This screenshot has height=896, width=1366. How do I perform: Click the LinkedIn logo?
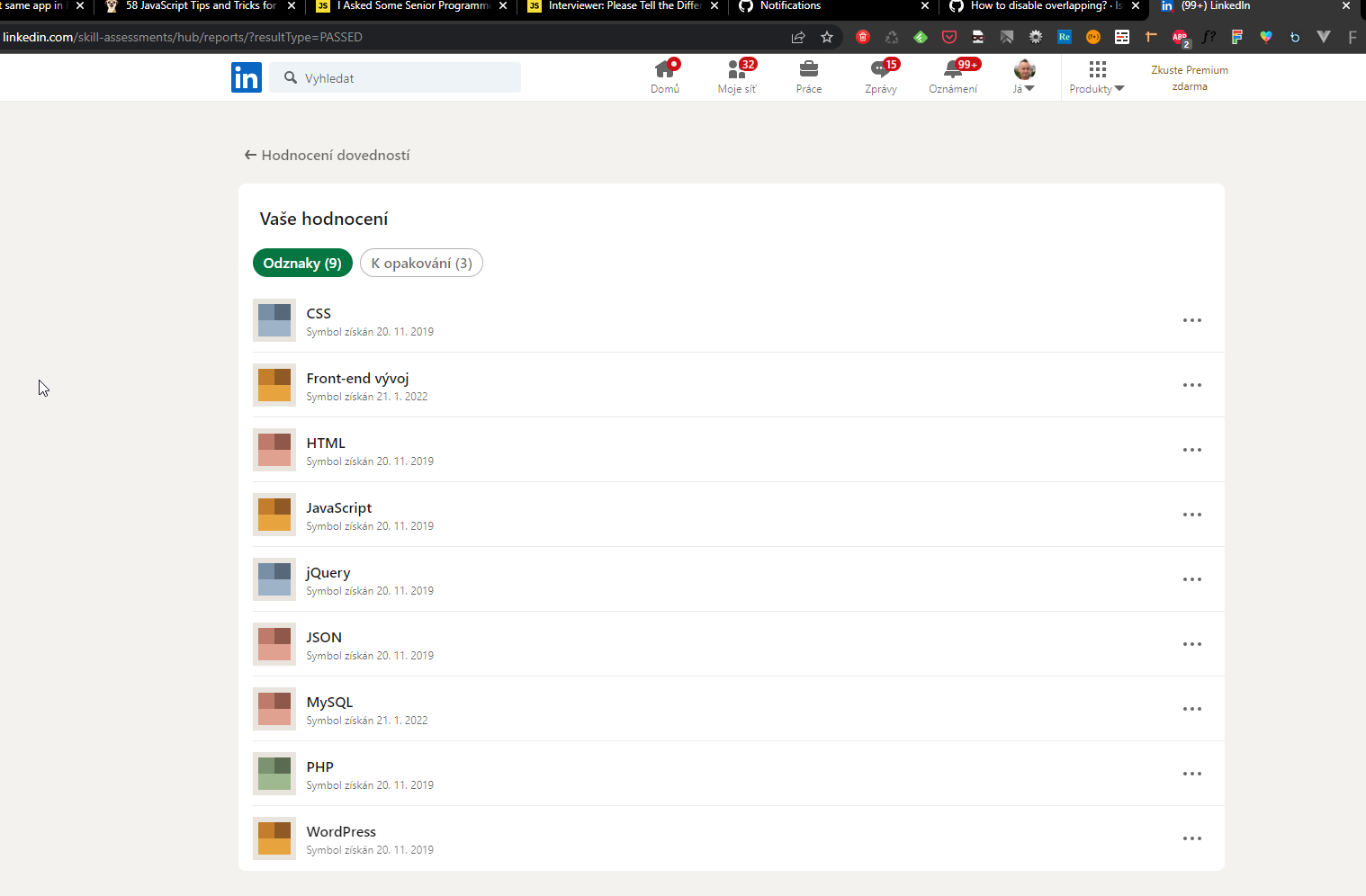246,77
